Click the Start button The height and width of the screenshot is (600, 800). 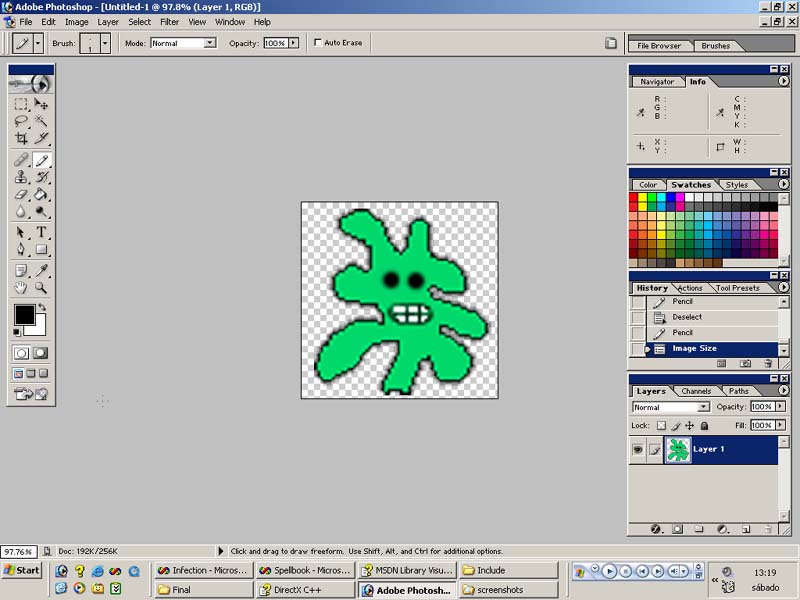(21, 570)
